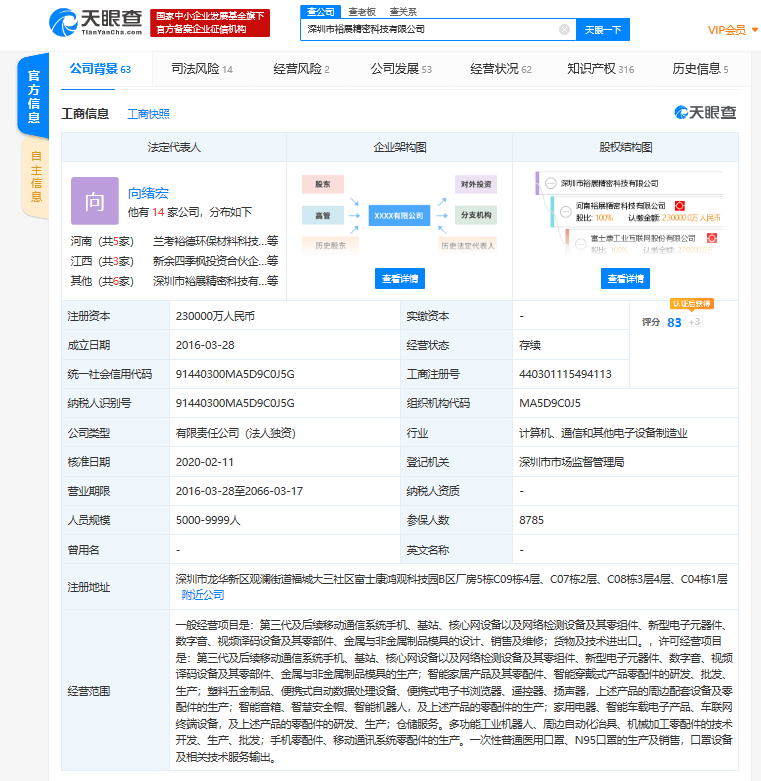Open the 公司发展 tab

point(401,69)
